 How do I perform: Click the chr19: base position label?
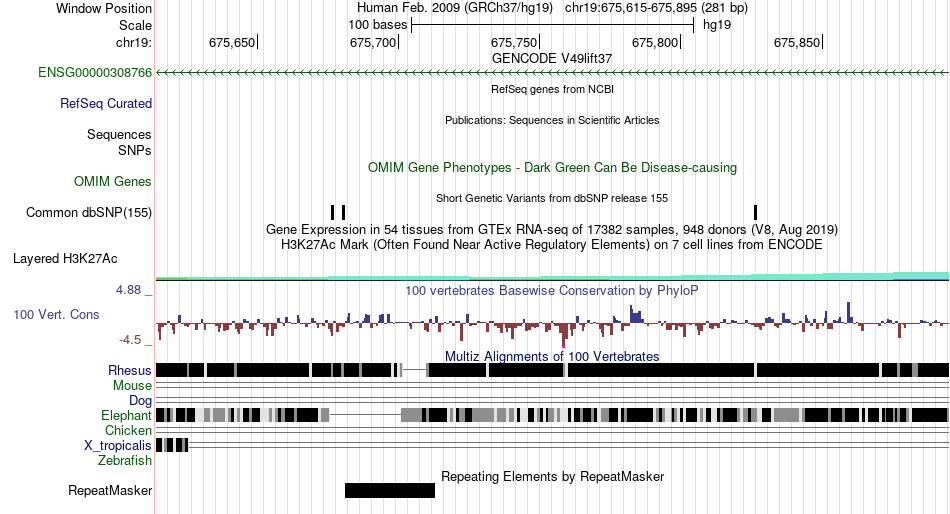click(134, 42)
